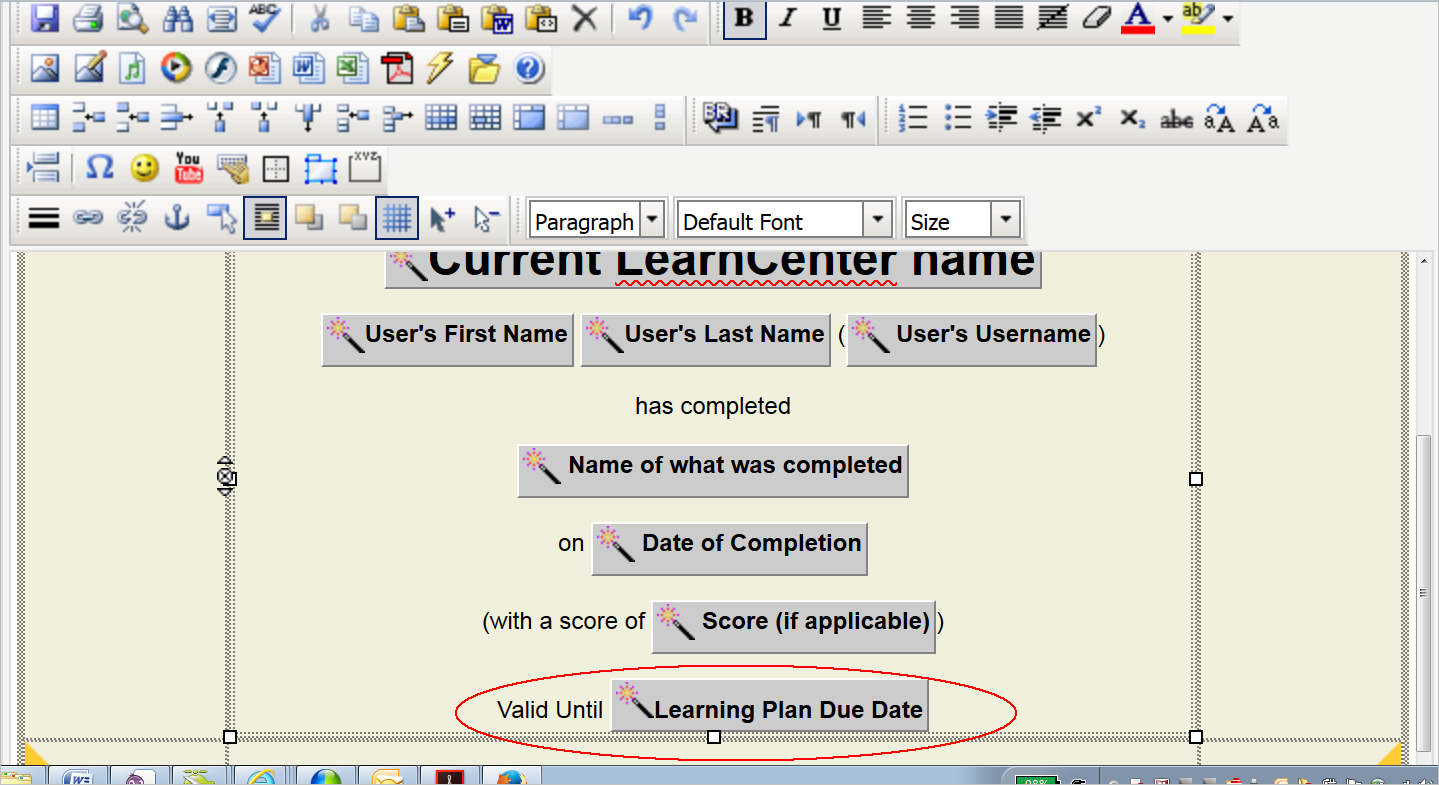Click the YouTube icon
The width and height of the screenshot is (1439, 785).
pos(188,168)
